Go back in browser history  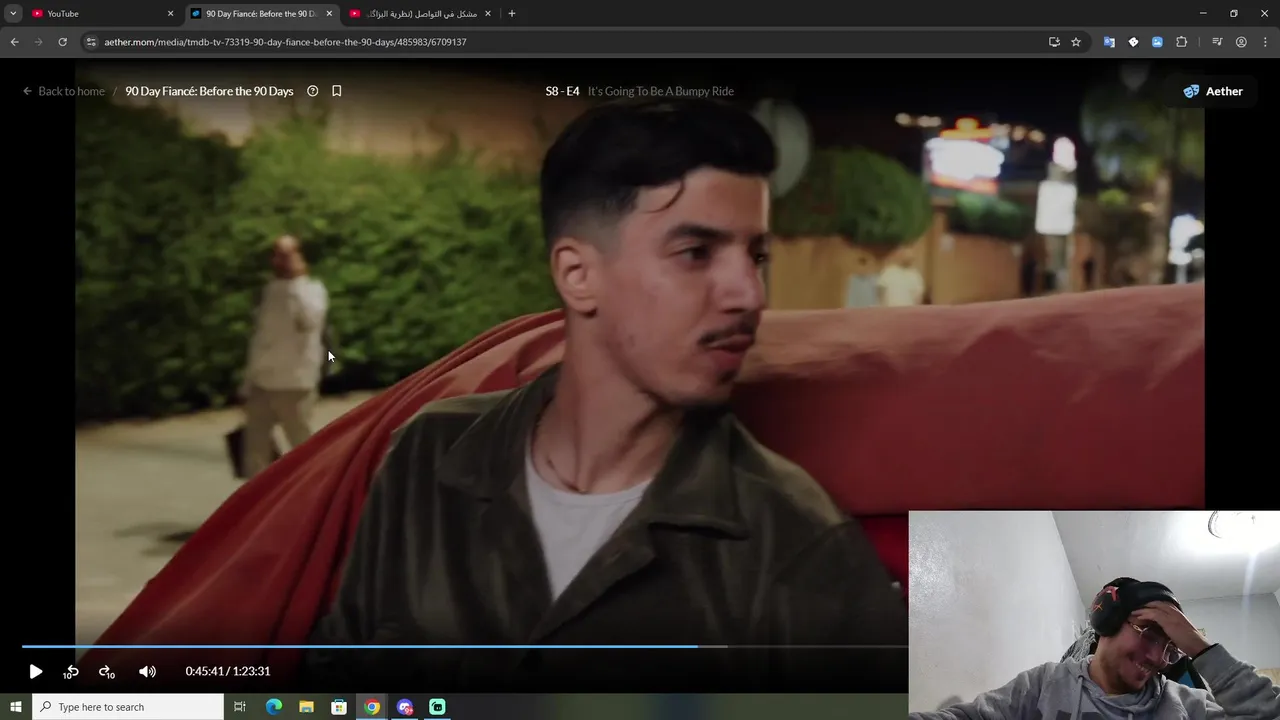pyautogui.click(x=14, y=42)
